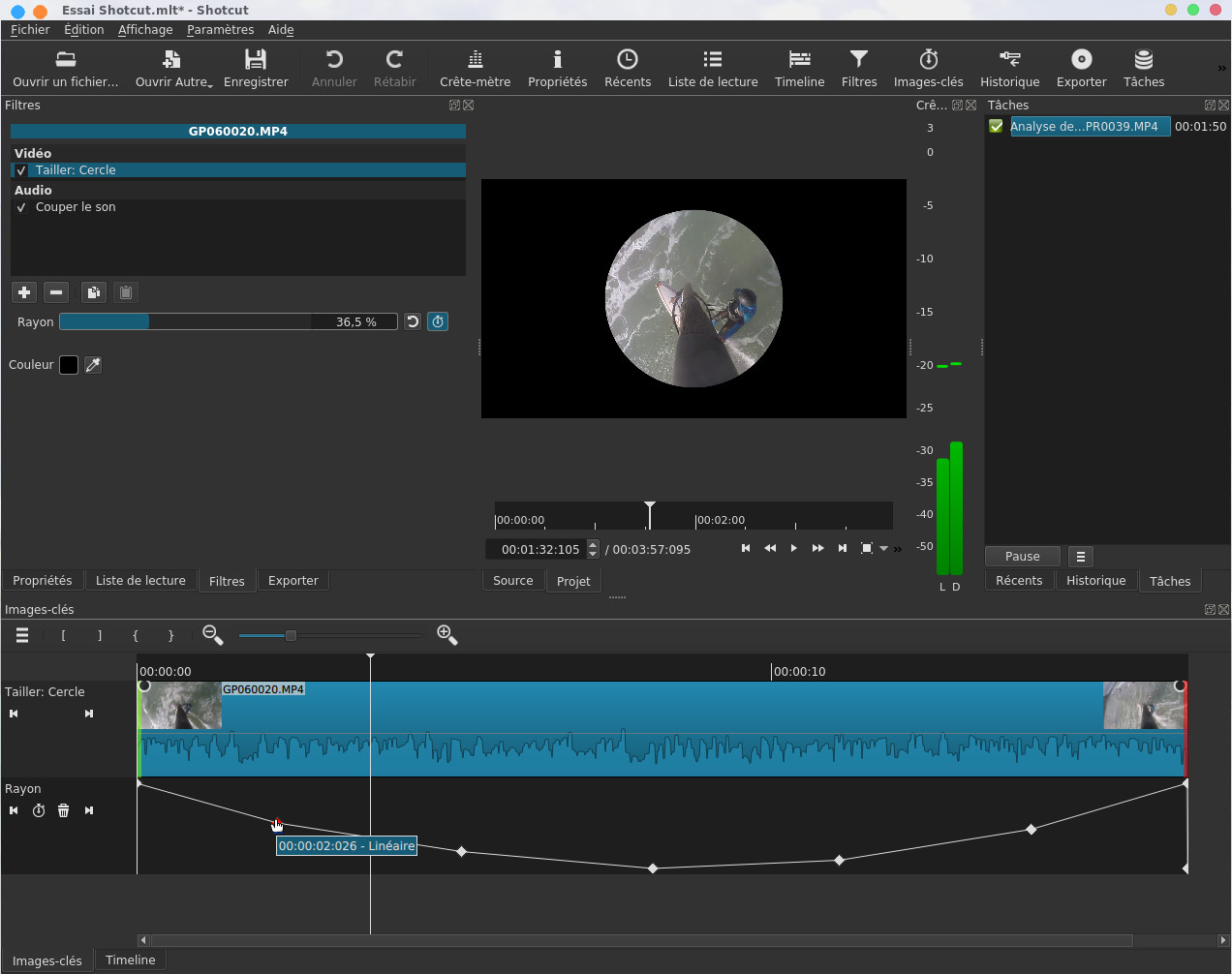Disable the Couper le son filter
Screen dimensions: 1232x974
pos(21,207)
